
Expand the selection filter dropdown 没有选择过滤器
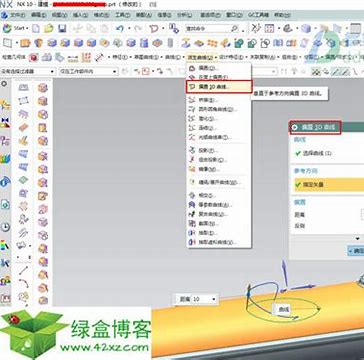(x=28, y=71)
